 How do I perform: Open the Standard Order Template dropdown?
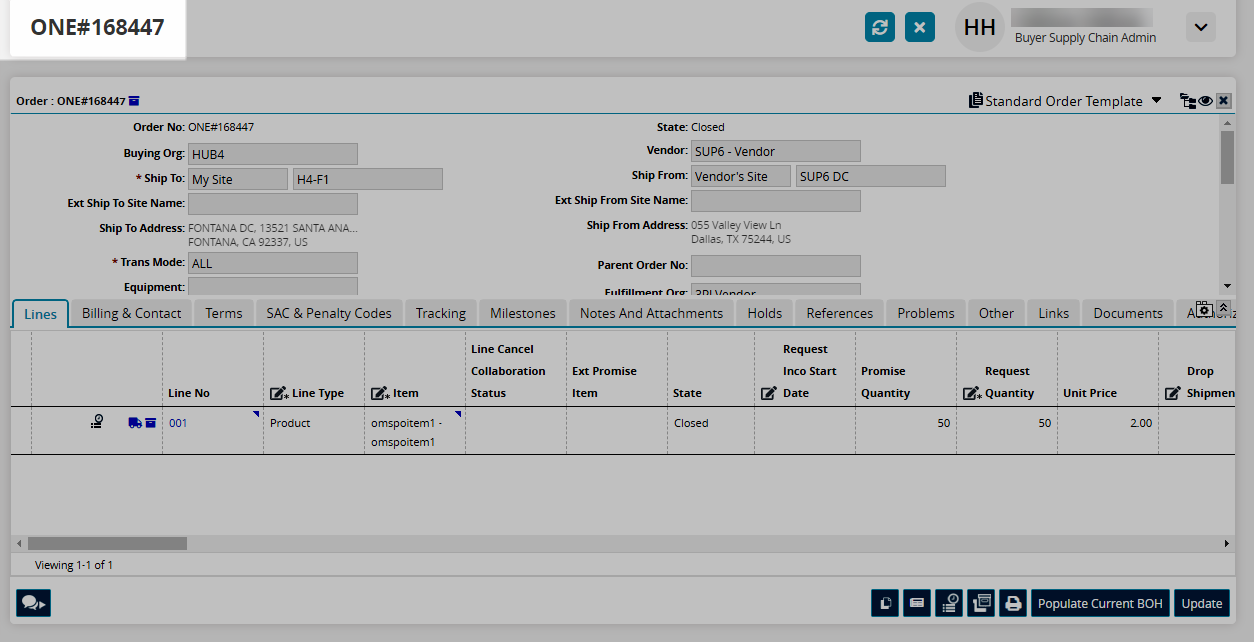[x=1066, y=101]
